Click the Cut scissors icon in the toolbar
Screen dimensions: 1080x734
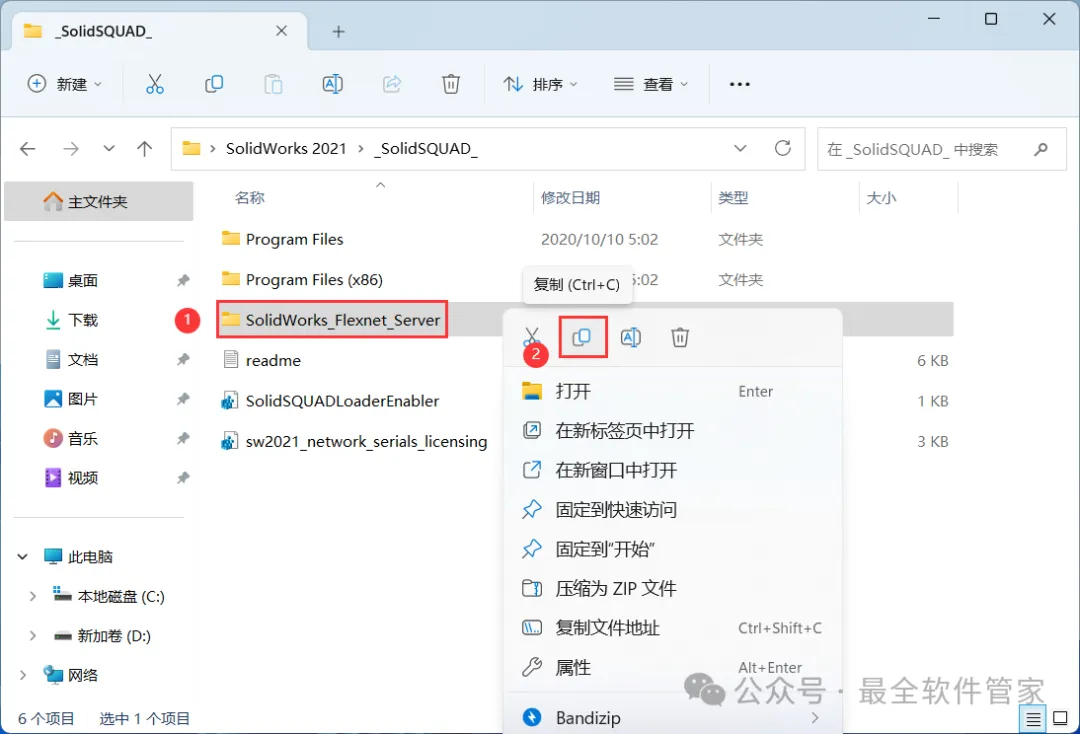click(x=155, y=84)
